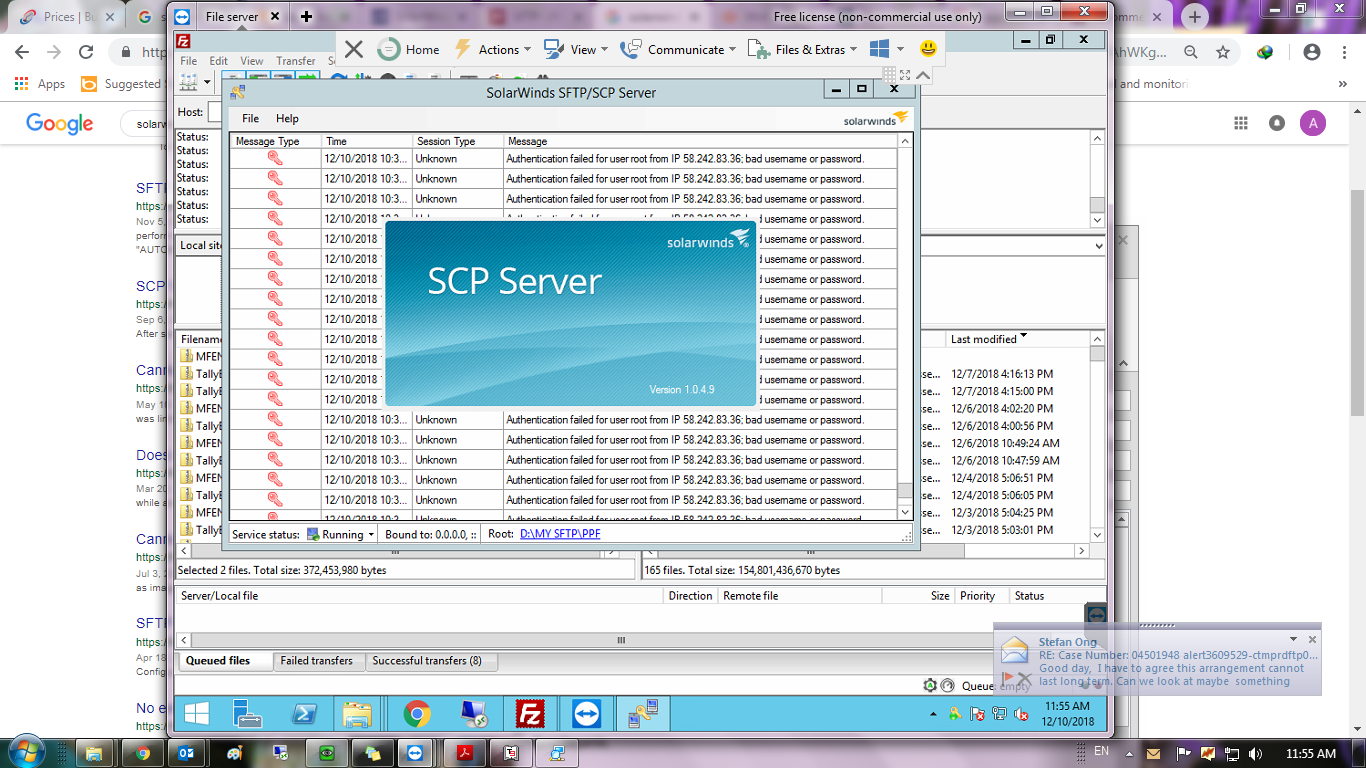Expand the View menu in TeamViewer toolbar
This screenshot has height=768, width=1366.
575,49
